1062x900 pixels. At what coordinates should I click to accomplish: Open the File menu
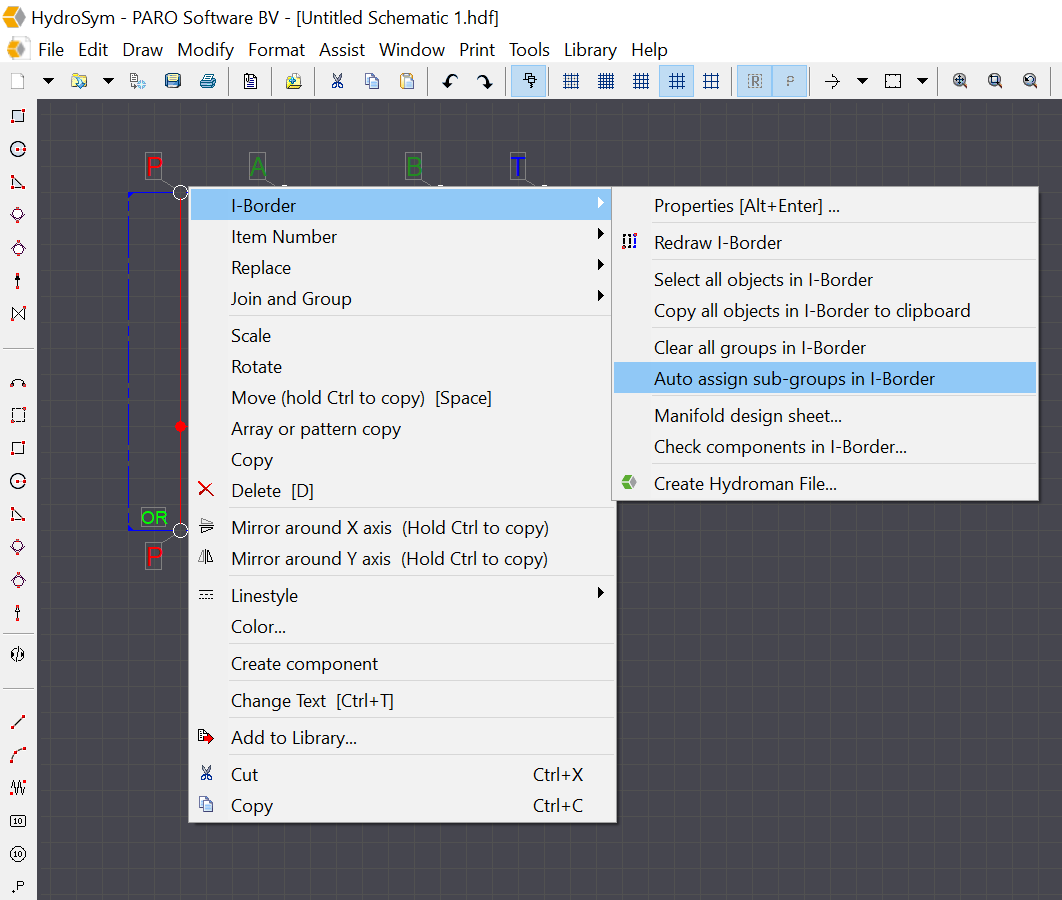tap(51, 49)
